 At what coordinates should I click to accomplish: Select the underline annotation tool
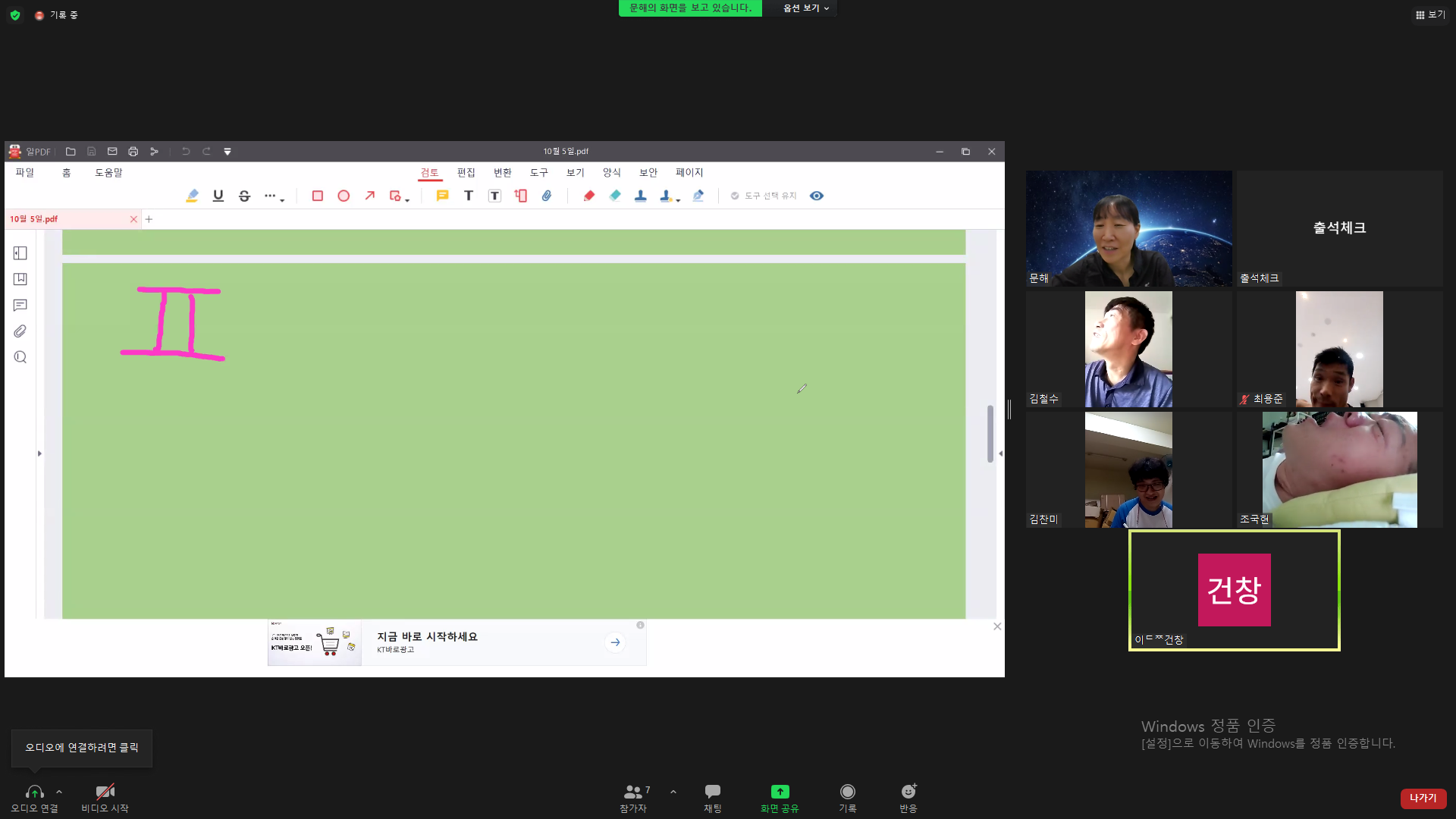(x=218, y=196)
